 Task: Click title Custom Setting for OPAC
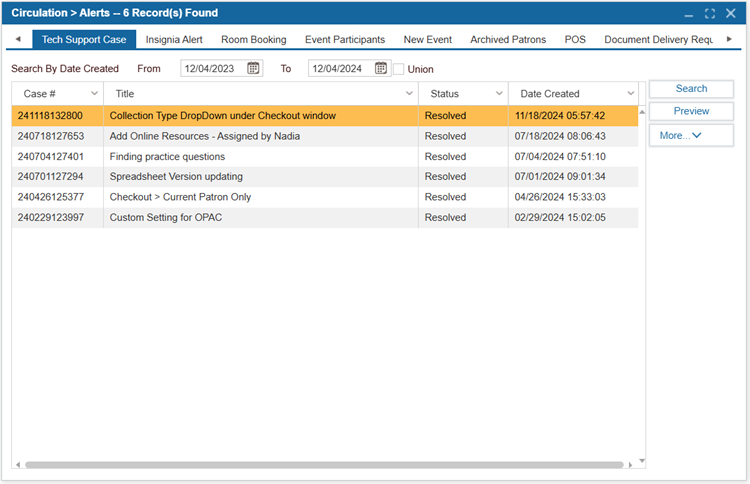(166, 217)
